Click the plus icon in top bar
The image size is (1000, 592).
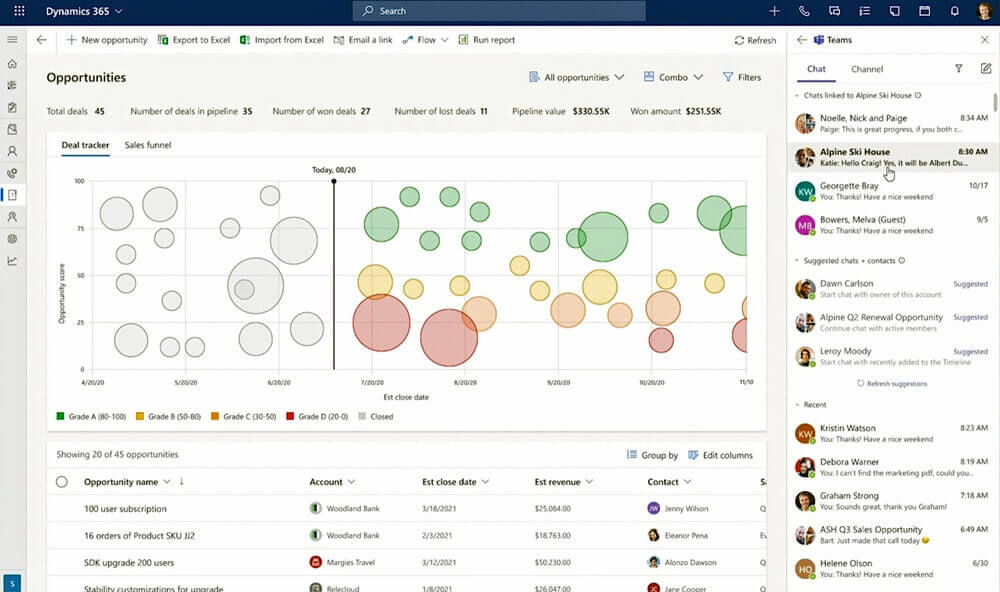tap(774, 11)
